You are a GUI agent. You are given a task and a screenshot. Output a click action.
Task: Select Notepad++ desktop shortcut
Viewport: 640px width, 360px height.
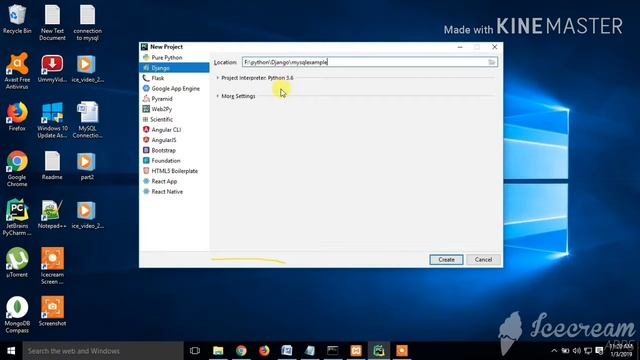[x=52, y=214]
